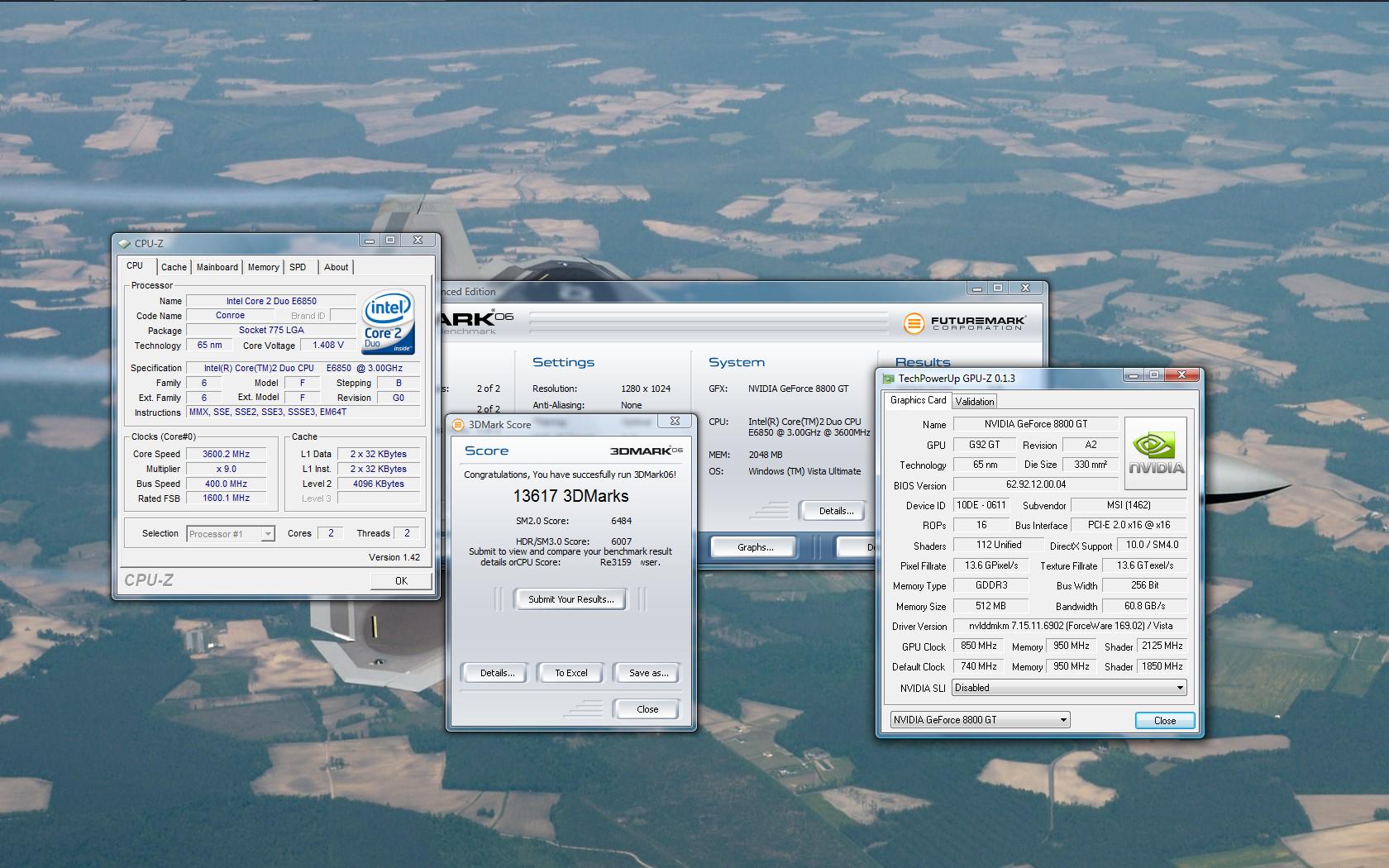Viewport: 1389px width, 868px height.
Task: Select the Graphics Card tab in GPU-Z
Action: click(918, 400)
